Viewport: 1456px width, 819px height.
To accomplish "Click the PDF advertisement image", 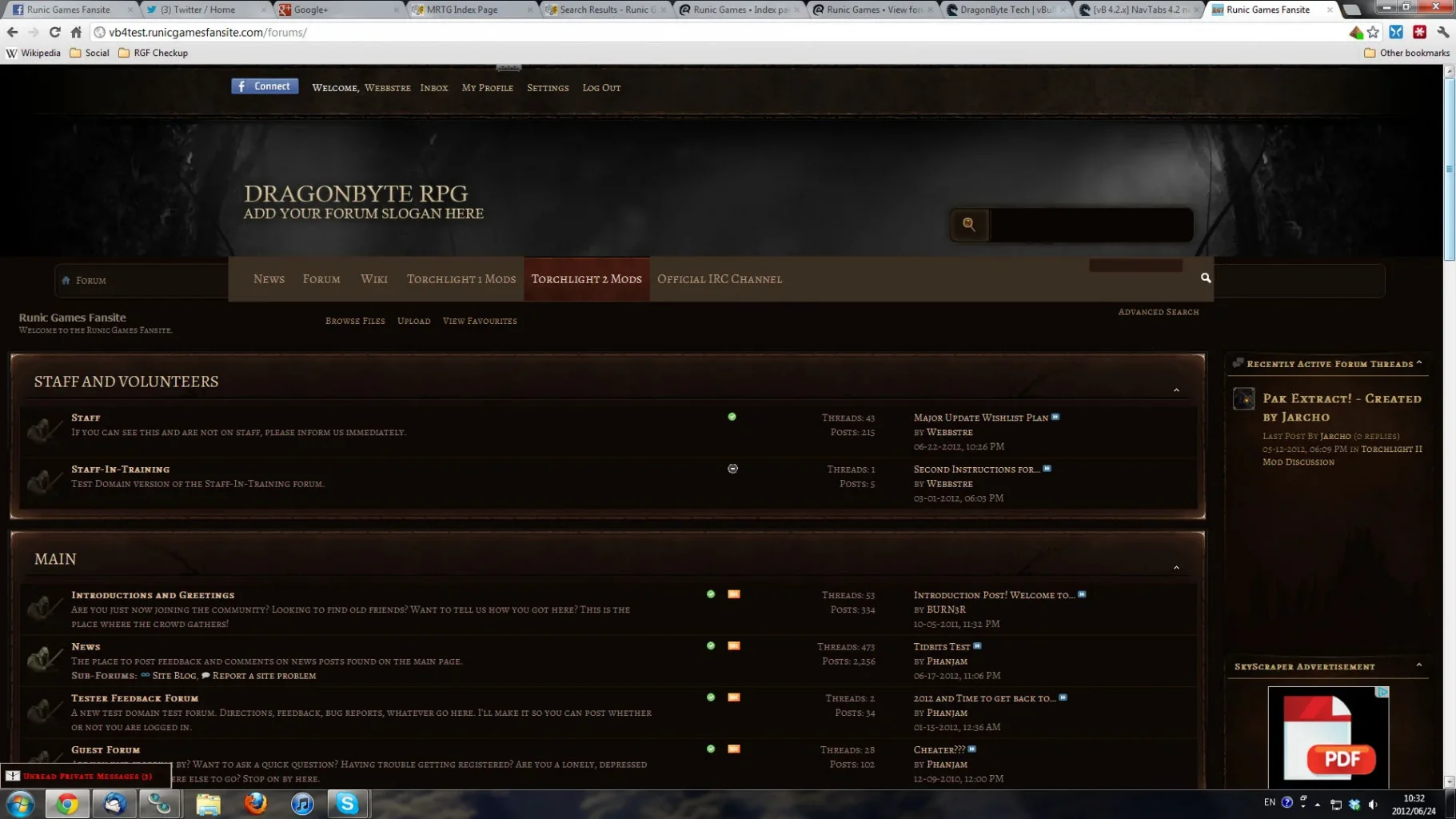I will [x=1328, y=737].
